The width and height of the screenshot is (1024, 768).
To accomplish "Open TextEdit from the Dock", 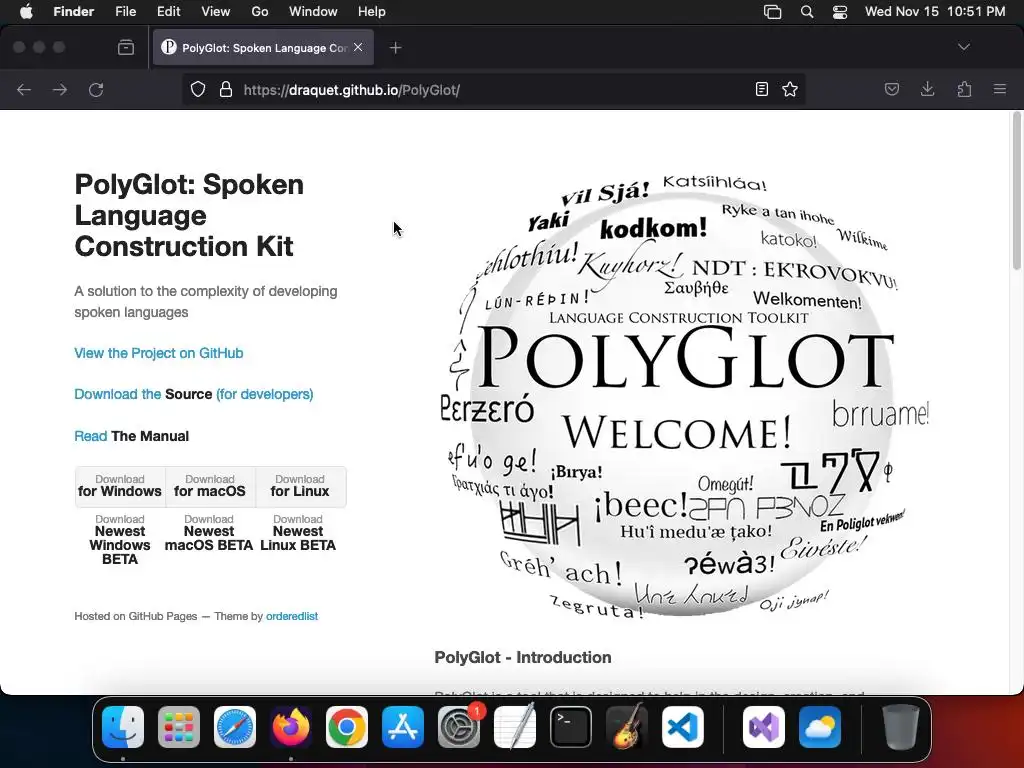I will (x=515, y=727).
